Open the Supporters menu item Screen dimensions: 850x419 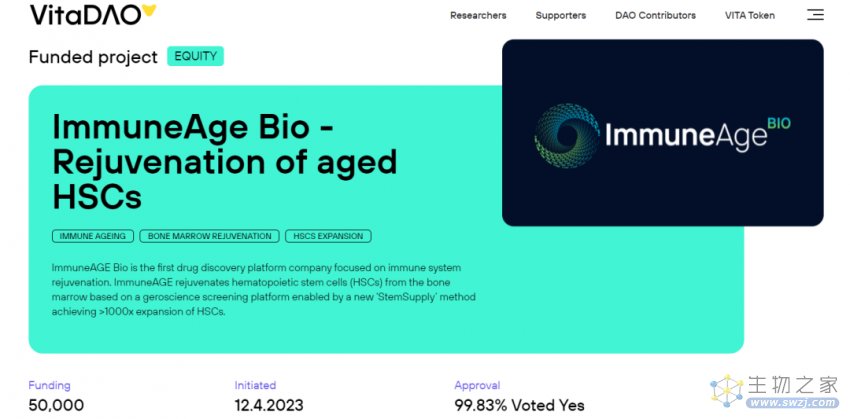click(561, 15)
